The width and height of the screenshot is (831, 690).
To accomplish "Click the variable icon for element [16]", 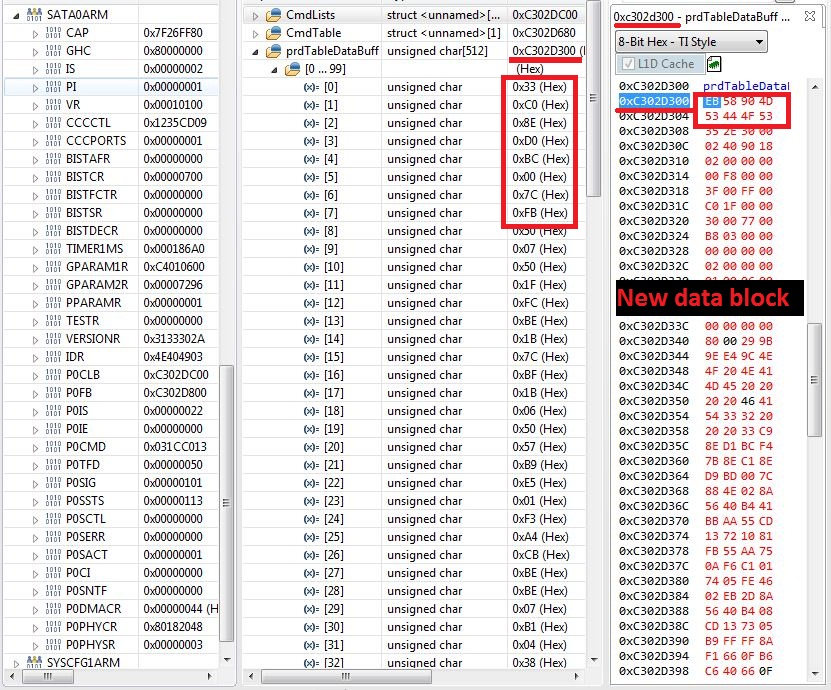I will pos(311,375).
